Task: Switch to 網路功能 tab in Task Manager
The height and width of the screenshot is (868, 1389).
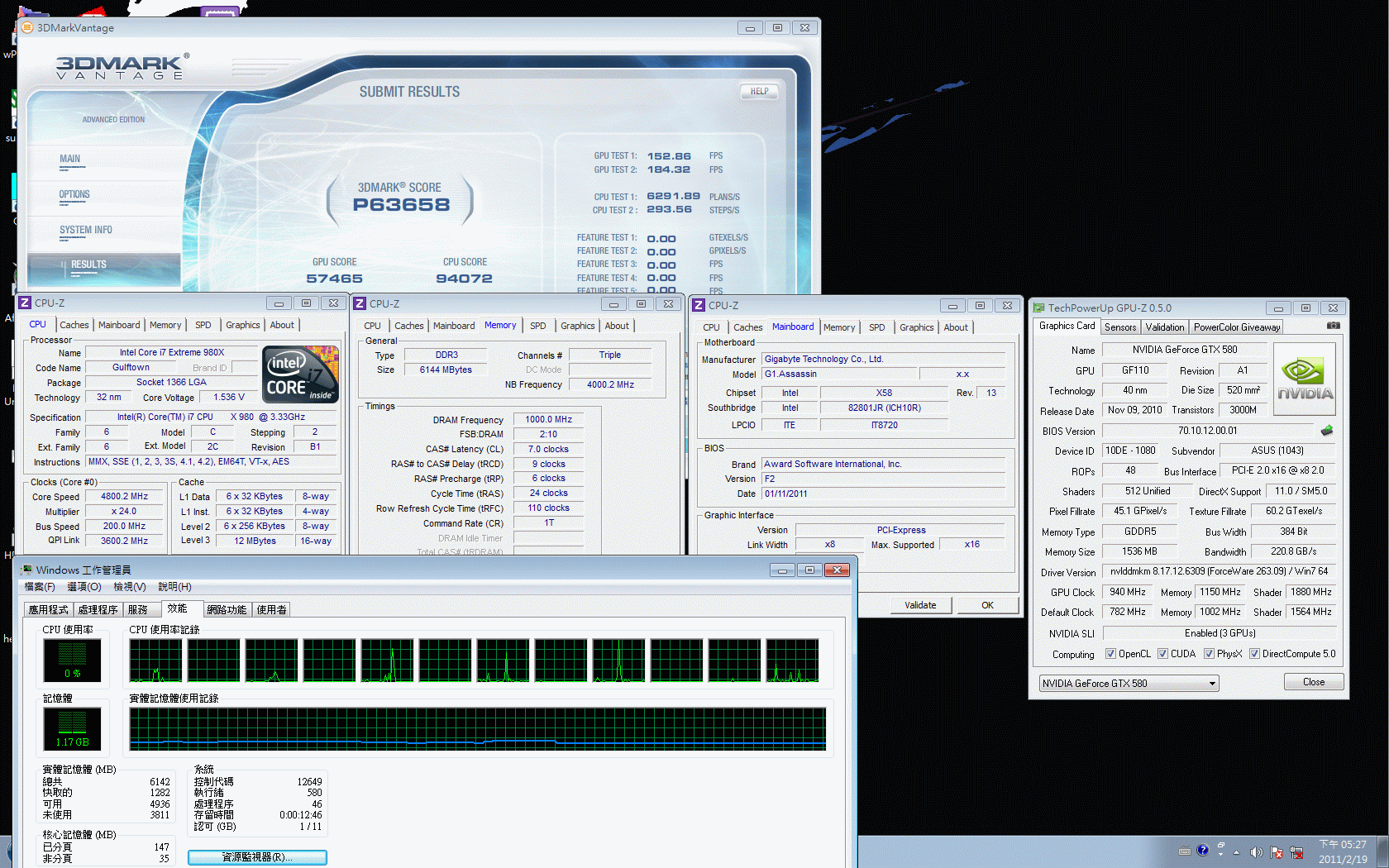Action: [227, 610]
